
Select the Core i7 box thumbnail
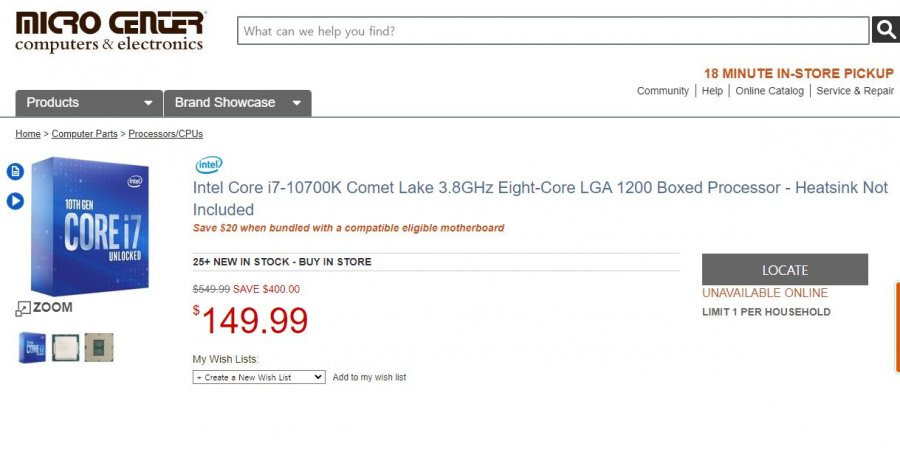click(32, 347)
